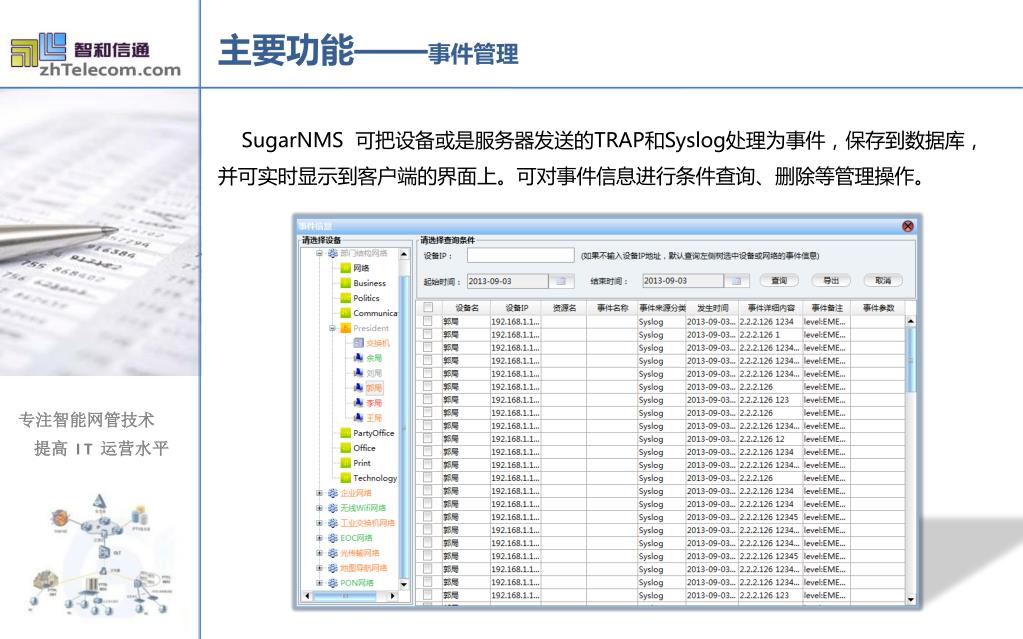Screen dimensions: 1023x639
Task: Click the 无线Wifi网络 network icon
Action: point(333,508)
